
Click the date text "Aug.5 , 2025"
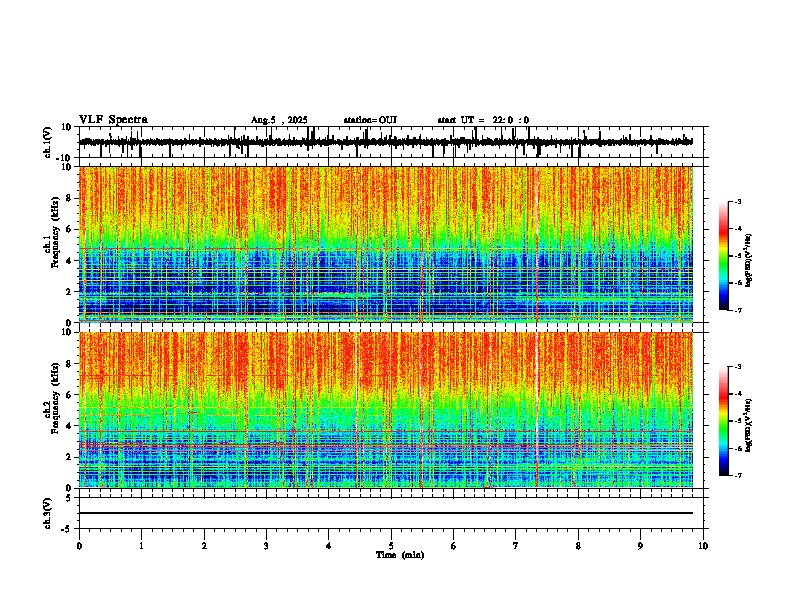coord(279,120)
